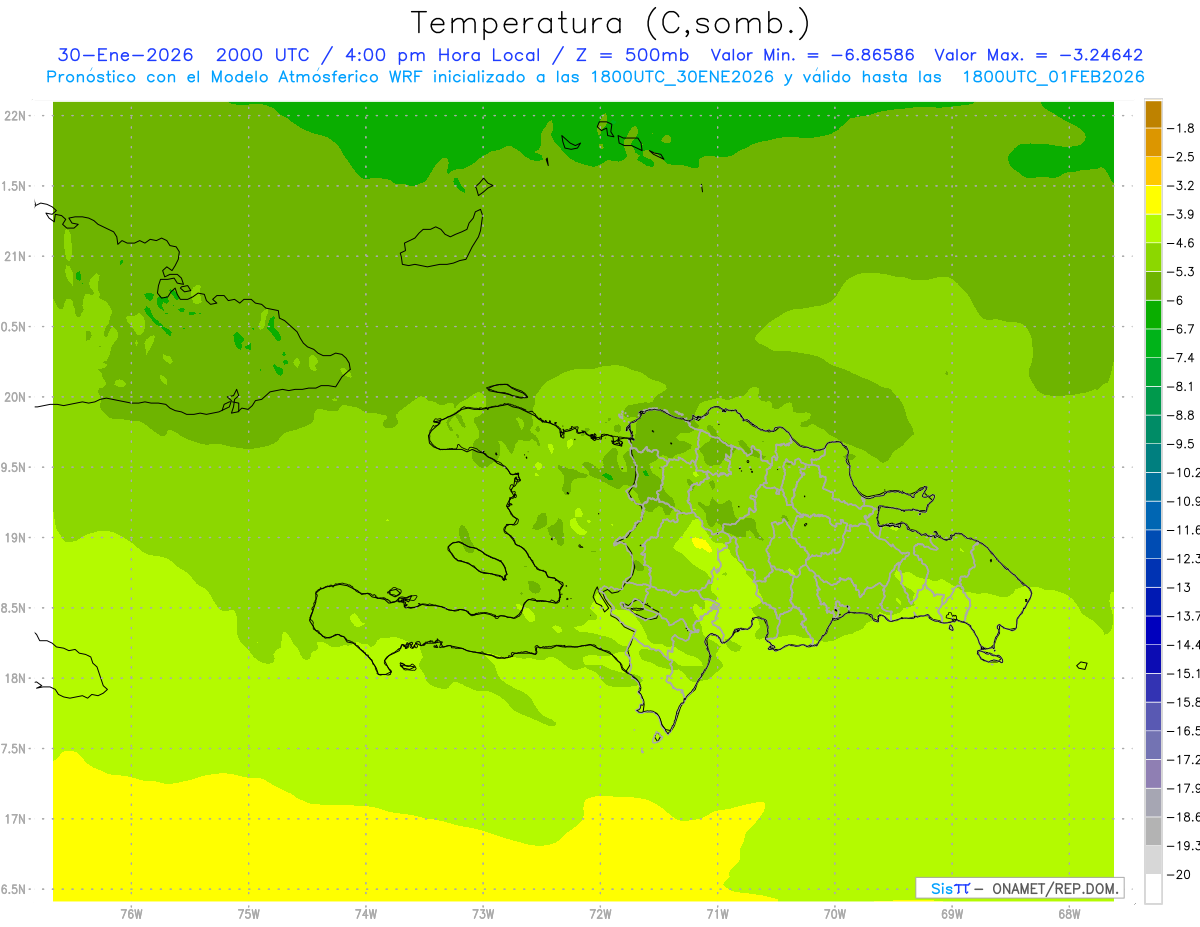Click the 76W longitude axis label
Viewport: 1200px width, 927px height.
131,913
